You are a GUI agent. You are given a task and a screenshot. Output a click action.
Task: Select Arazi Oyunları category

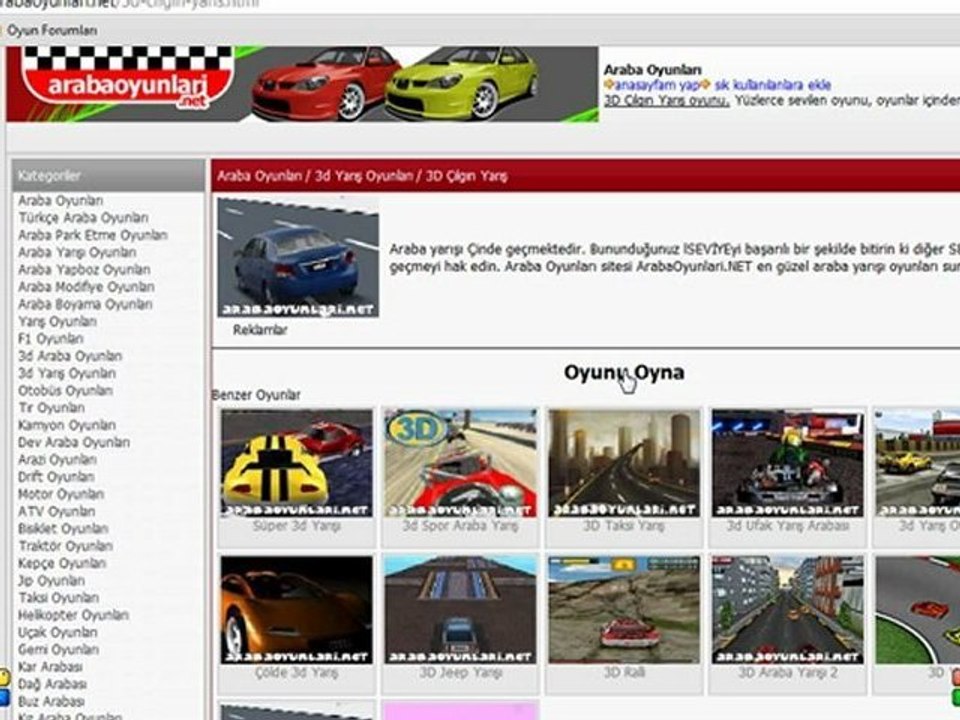click(58, 459)
